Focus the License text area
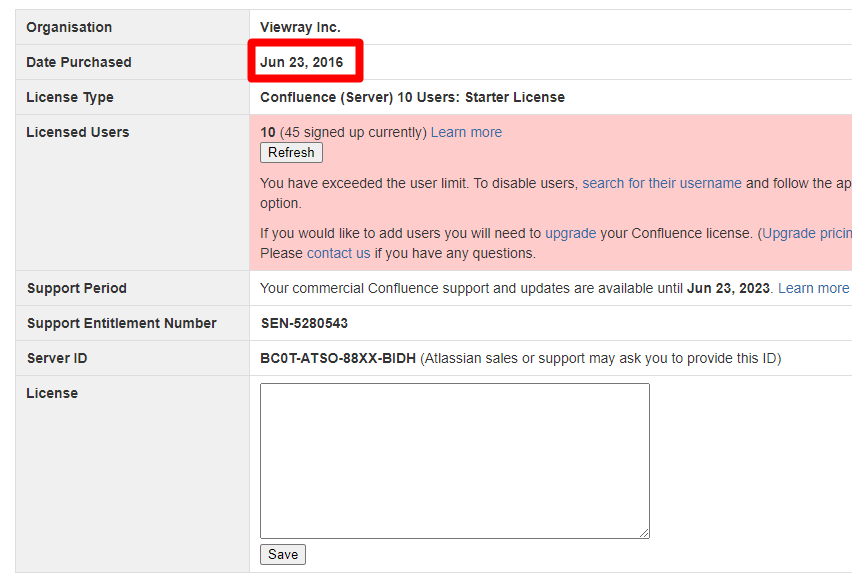The height and width of the screenshot is (585, 852). tap(455, 461)
